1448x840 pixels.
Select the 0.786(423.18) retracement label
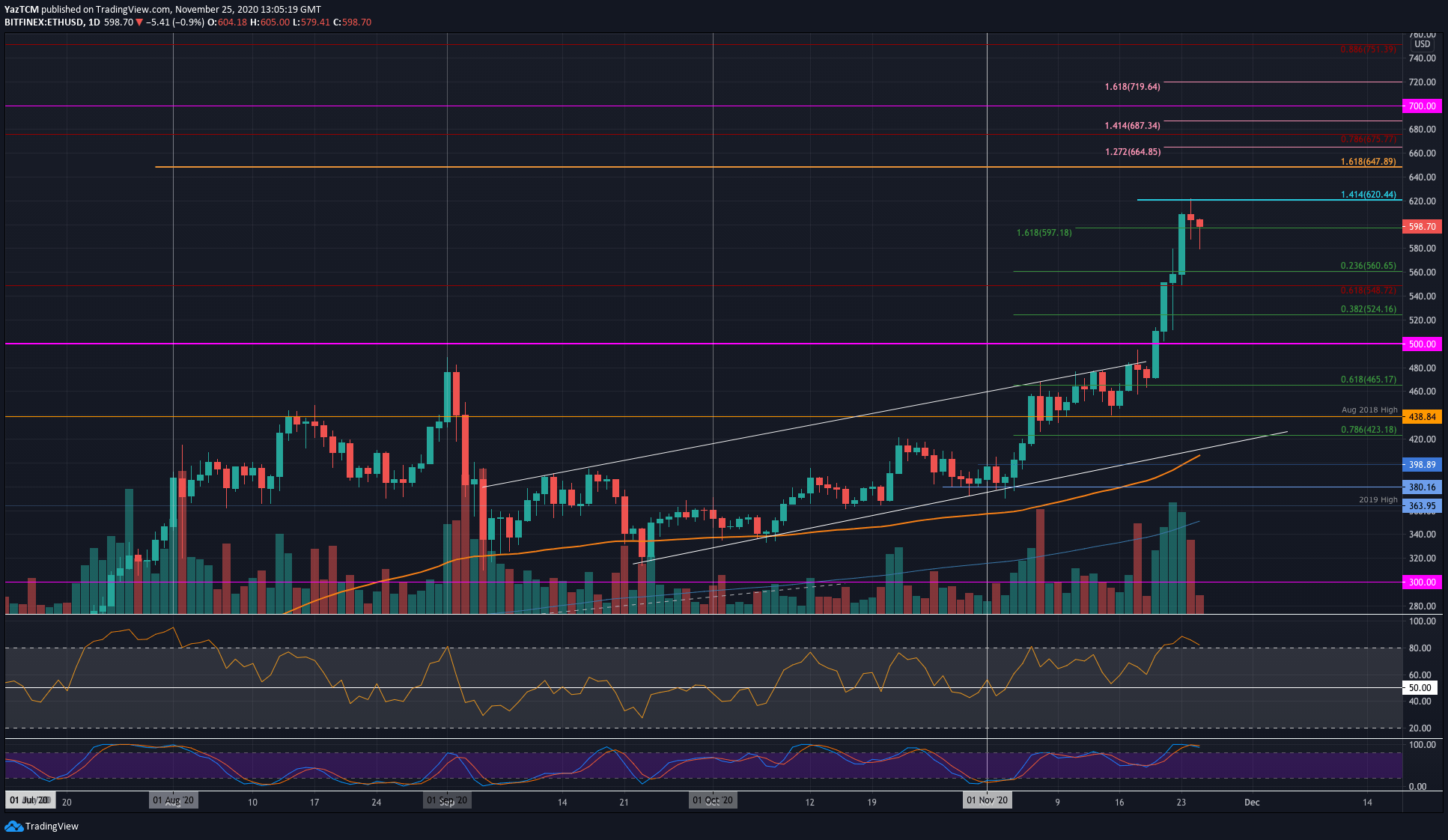pyautogui.click(x=1368, y=430)
